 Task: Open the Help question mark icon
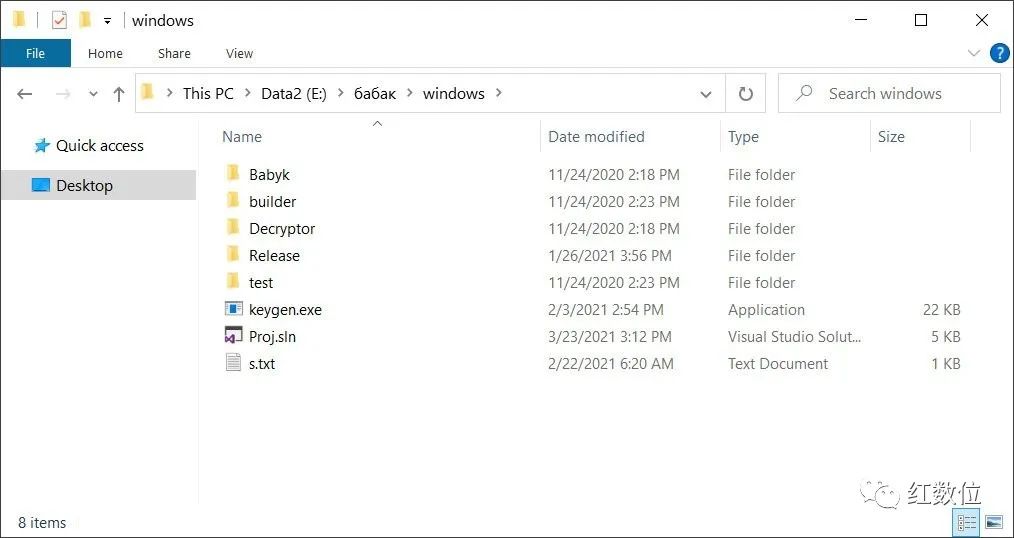1000,53
